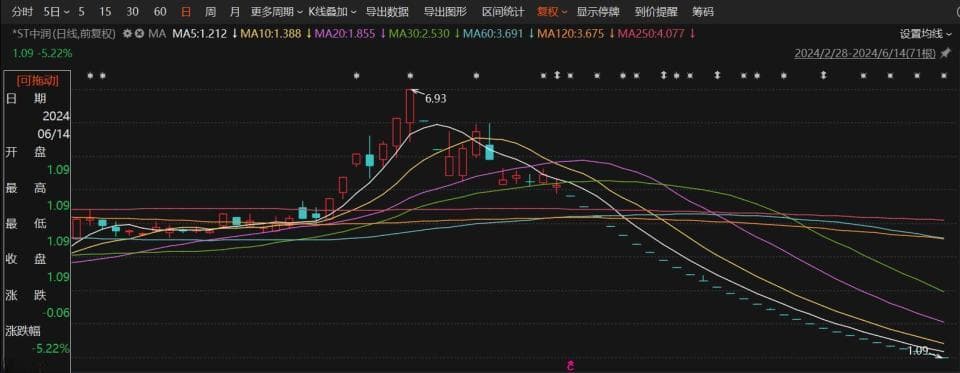Select the 30 minute period
The image size is (960, 373).
click(x=132, y=12)
